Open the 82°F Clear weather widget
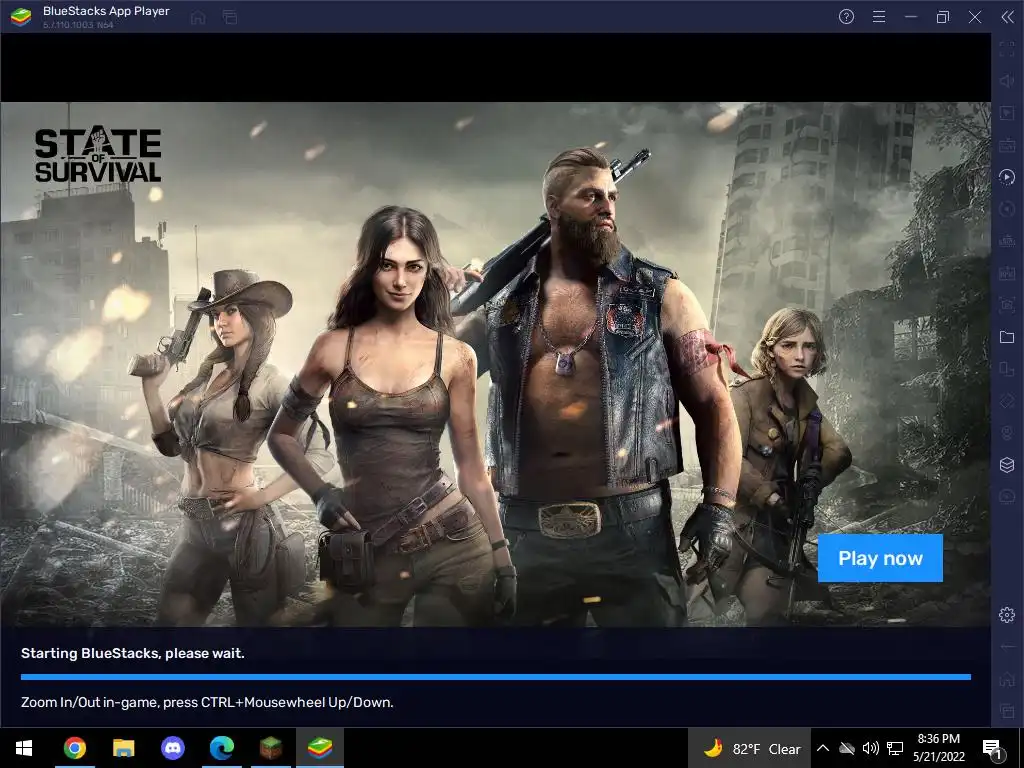 point(751,748)
